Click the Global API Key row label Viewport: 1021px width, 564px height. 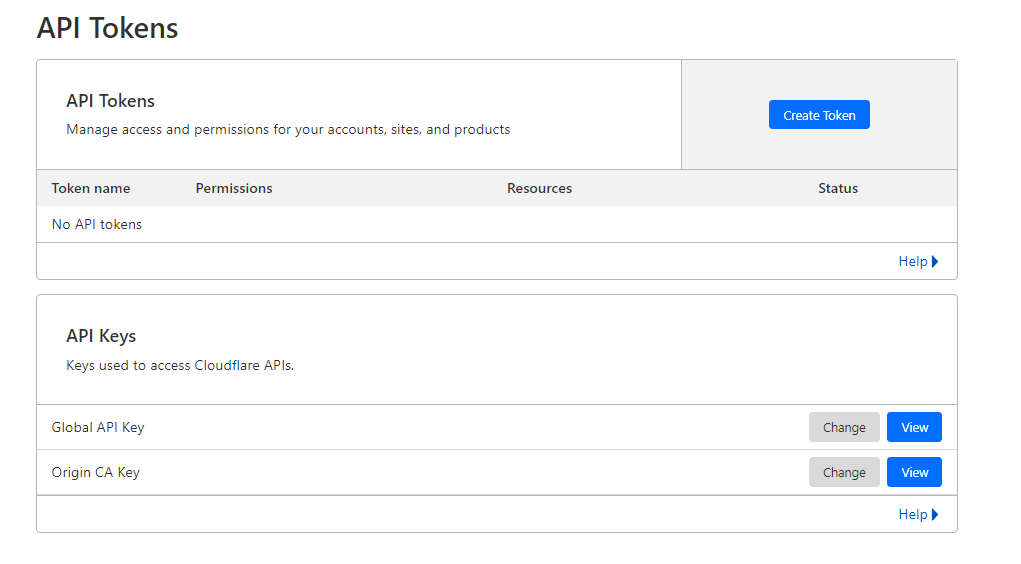pyautogui.click(x=98, y=427)
